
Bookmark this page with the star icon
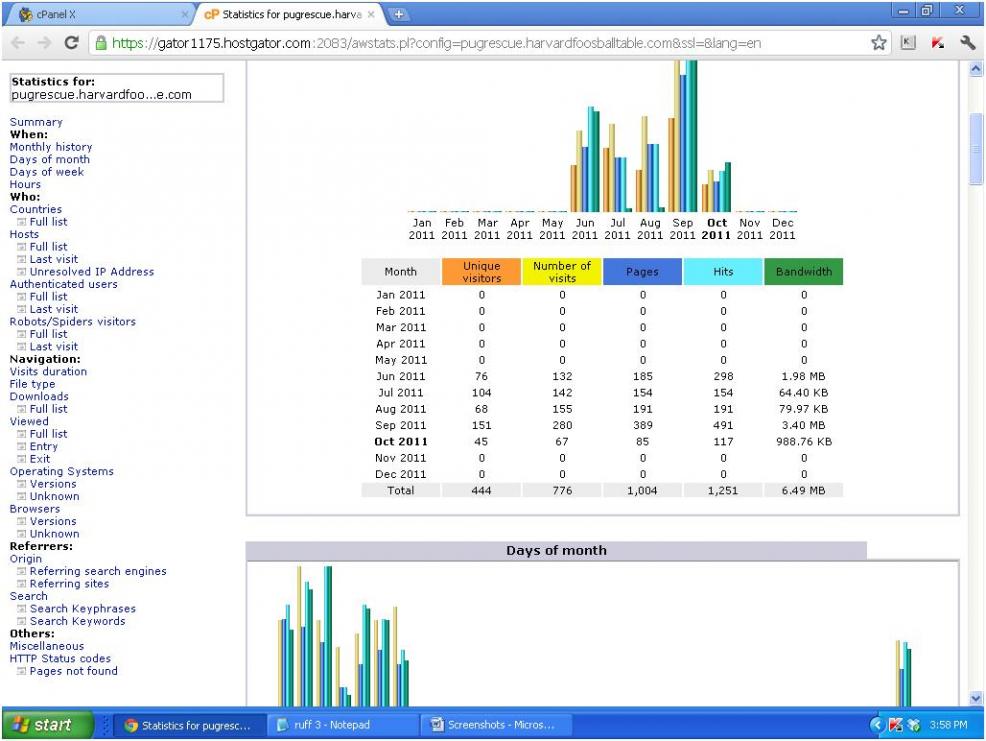coord(881,44)
